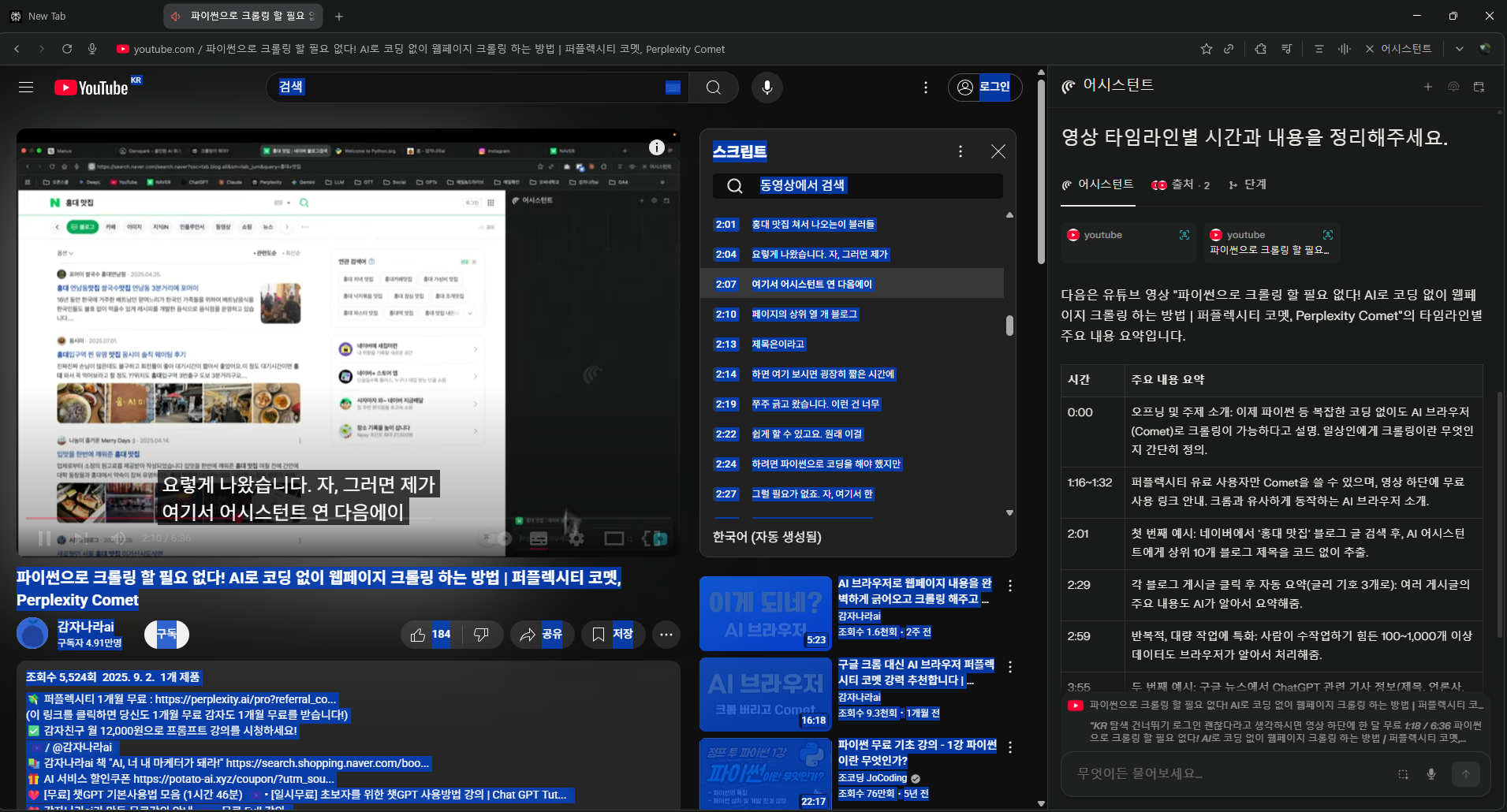The image size is (1507, 812).
Task: Open the on-screen keyboard icon in search box
Action: 673,88
